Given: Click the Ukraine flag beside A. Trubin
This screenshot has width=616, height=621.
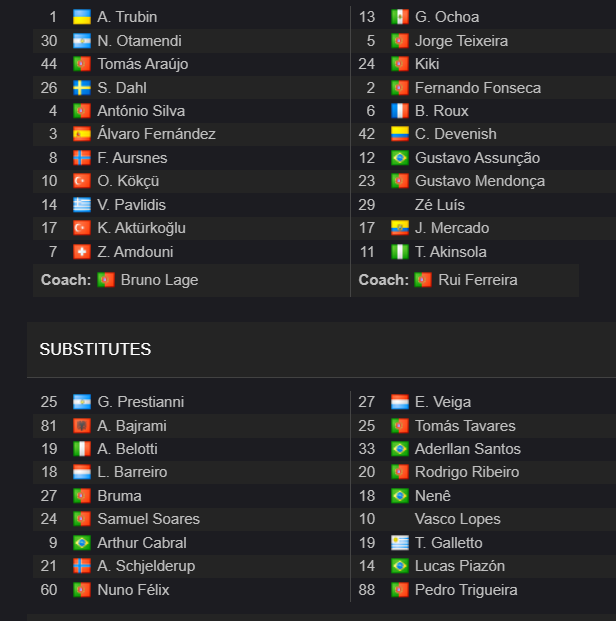Looking at the screenshot, I should tap(82, 17).
